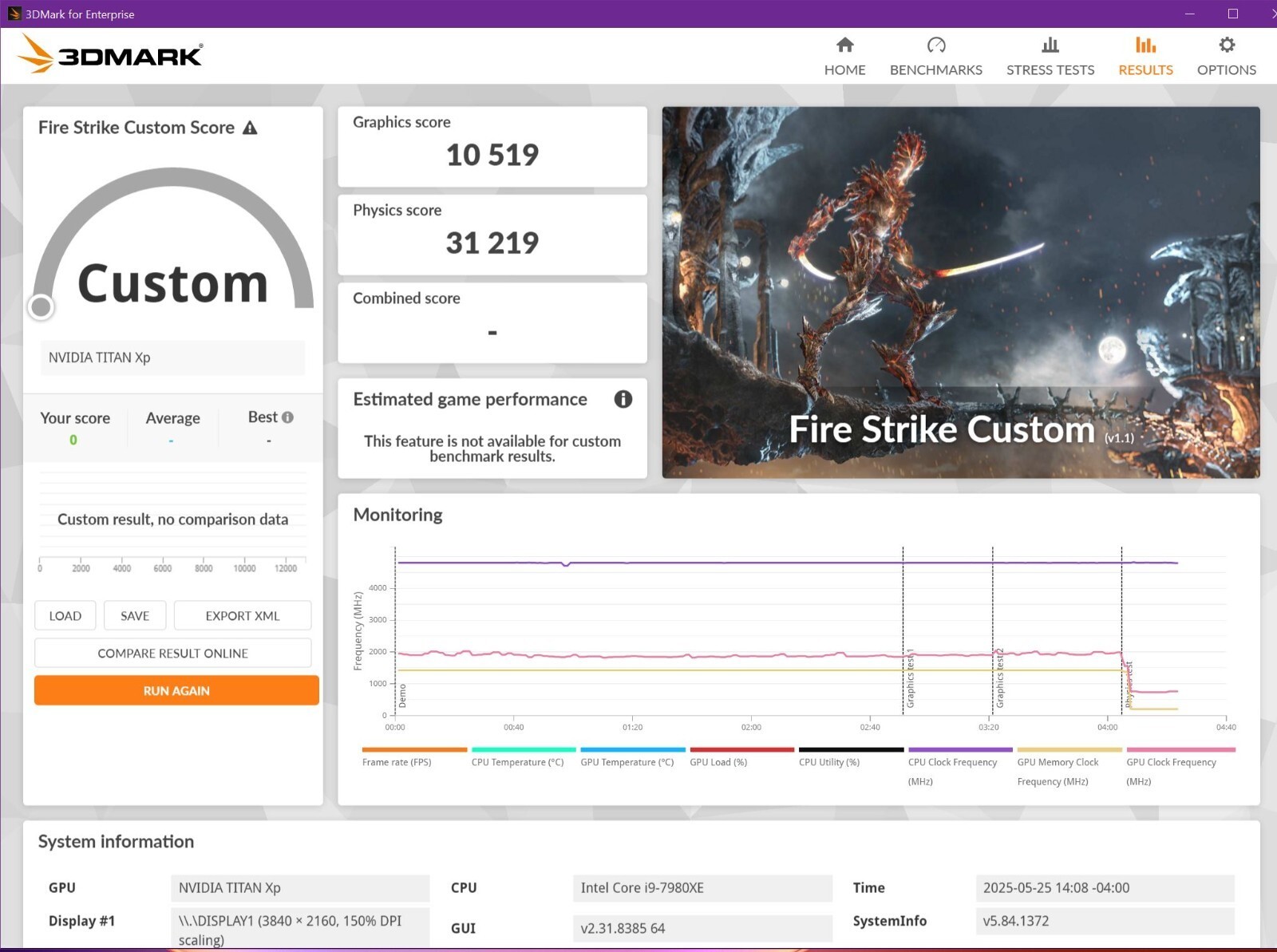Click the NVIDIA TITAN Xp field under the gauge

(173, 357)
